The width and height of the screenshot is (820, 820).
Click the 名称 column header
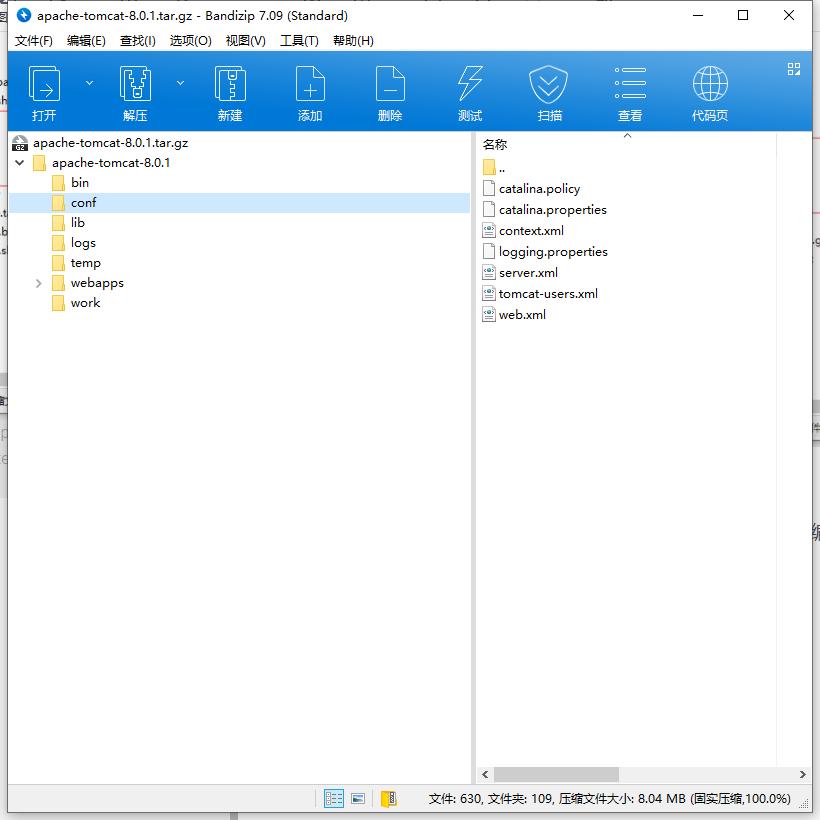pos(627,145)
